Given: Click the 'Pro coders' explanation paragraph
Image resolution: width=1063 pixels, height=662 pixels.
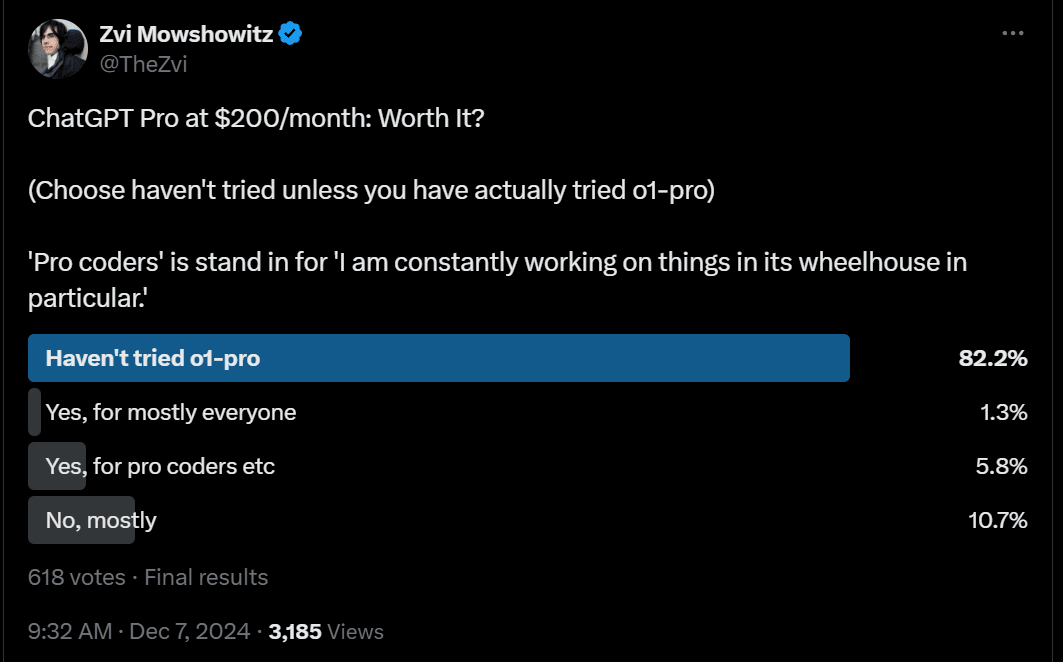Looking at the screenshot, I should click(498, 280).
